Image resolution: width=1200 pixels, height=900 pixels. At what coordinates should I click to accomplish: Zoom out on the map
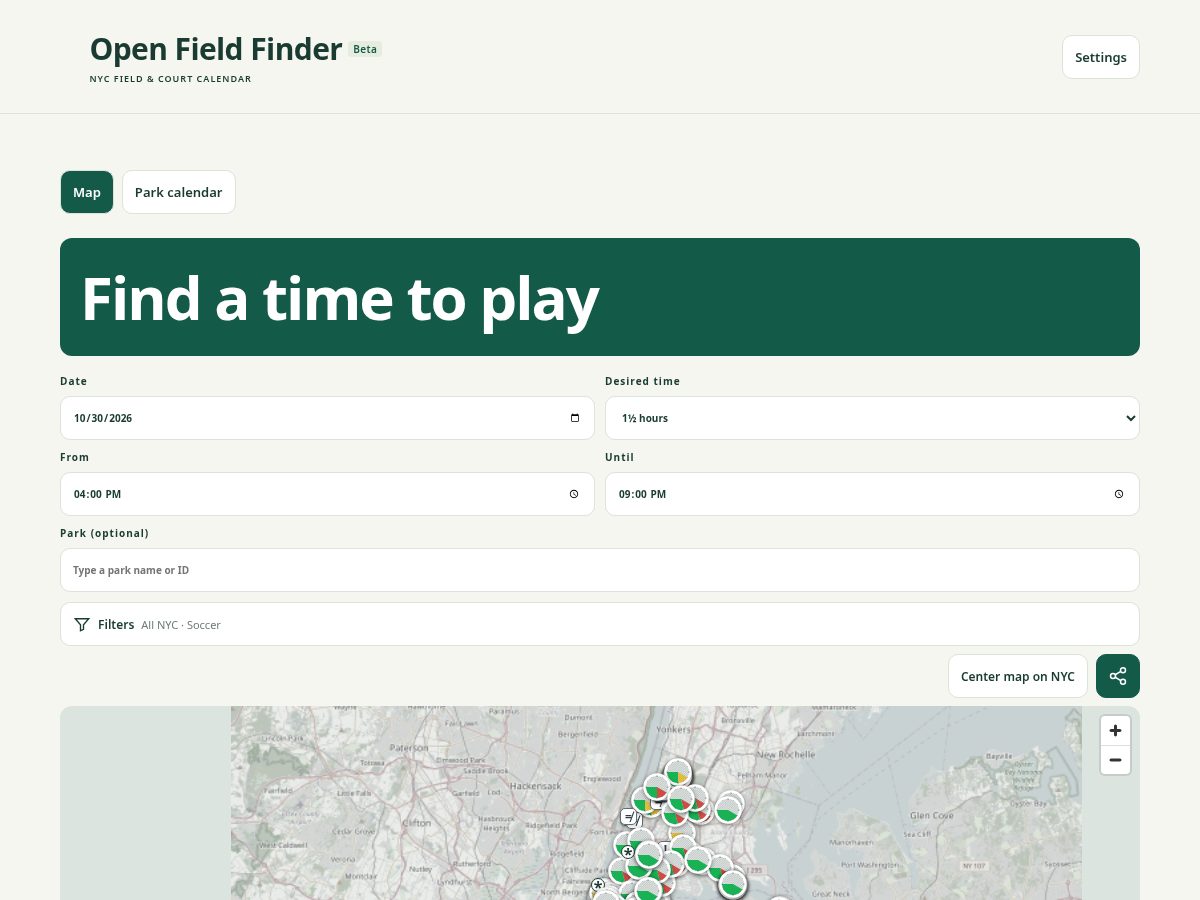(1115, 760)
